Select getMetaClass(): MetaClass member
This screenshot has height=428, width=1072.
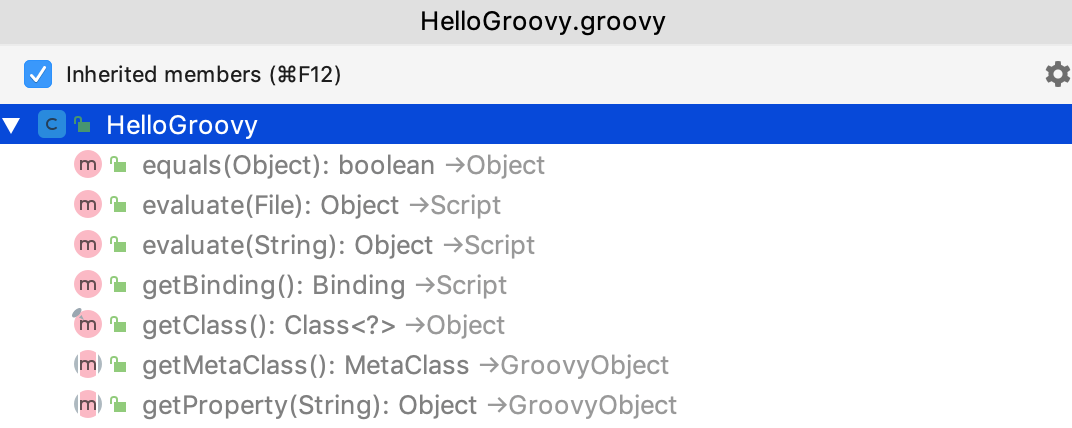click(305, 365)
